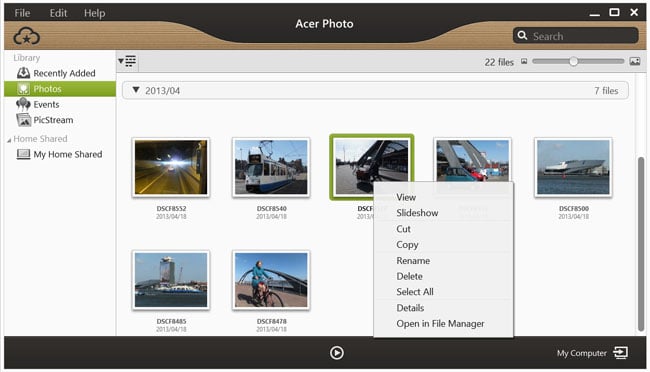The height and width of the screenshot is (372, 650).
Task: Select the DSCF8552 tunnel photo thumbnail
Action: 171,167
